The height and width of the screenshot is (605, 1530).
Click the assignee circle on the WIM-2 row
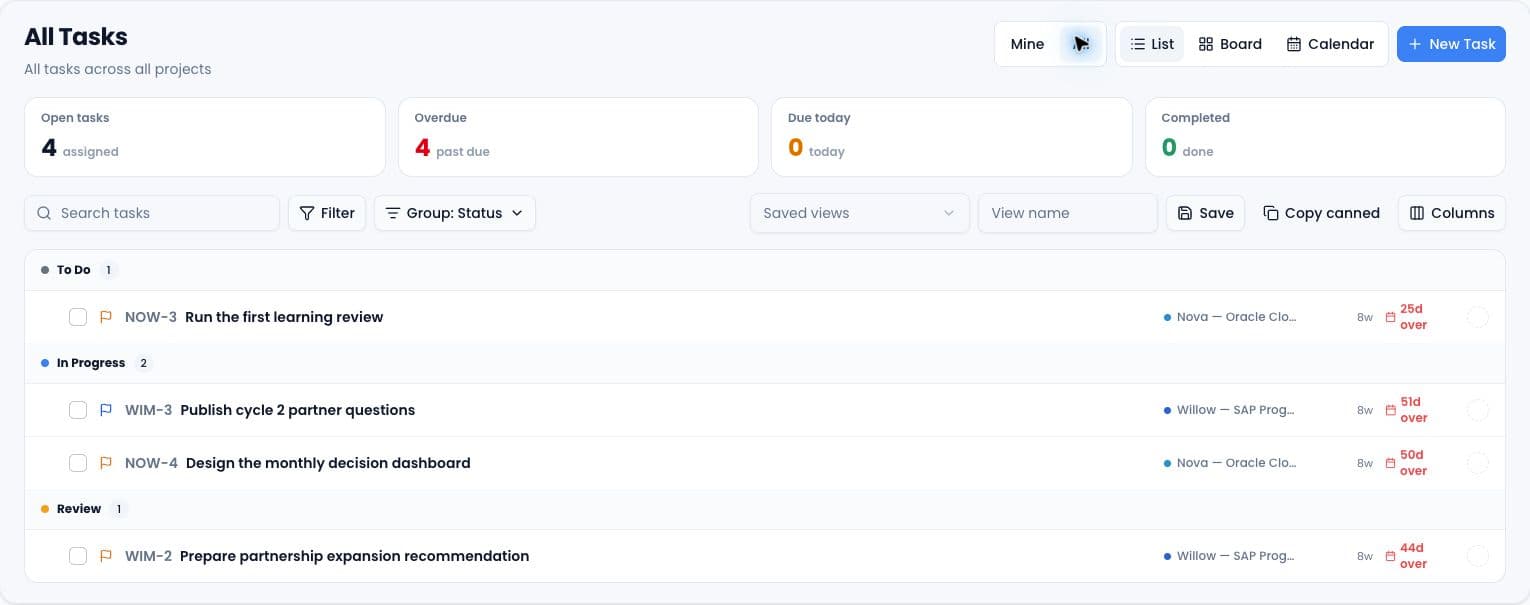(1477, 556)
